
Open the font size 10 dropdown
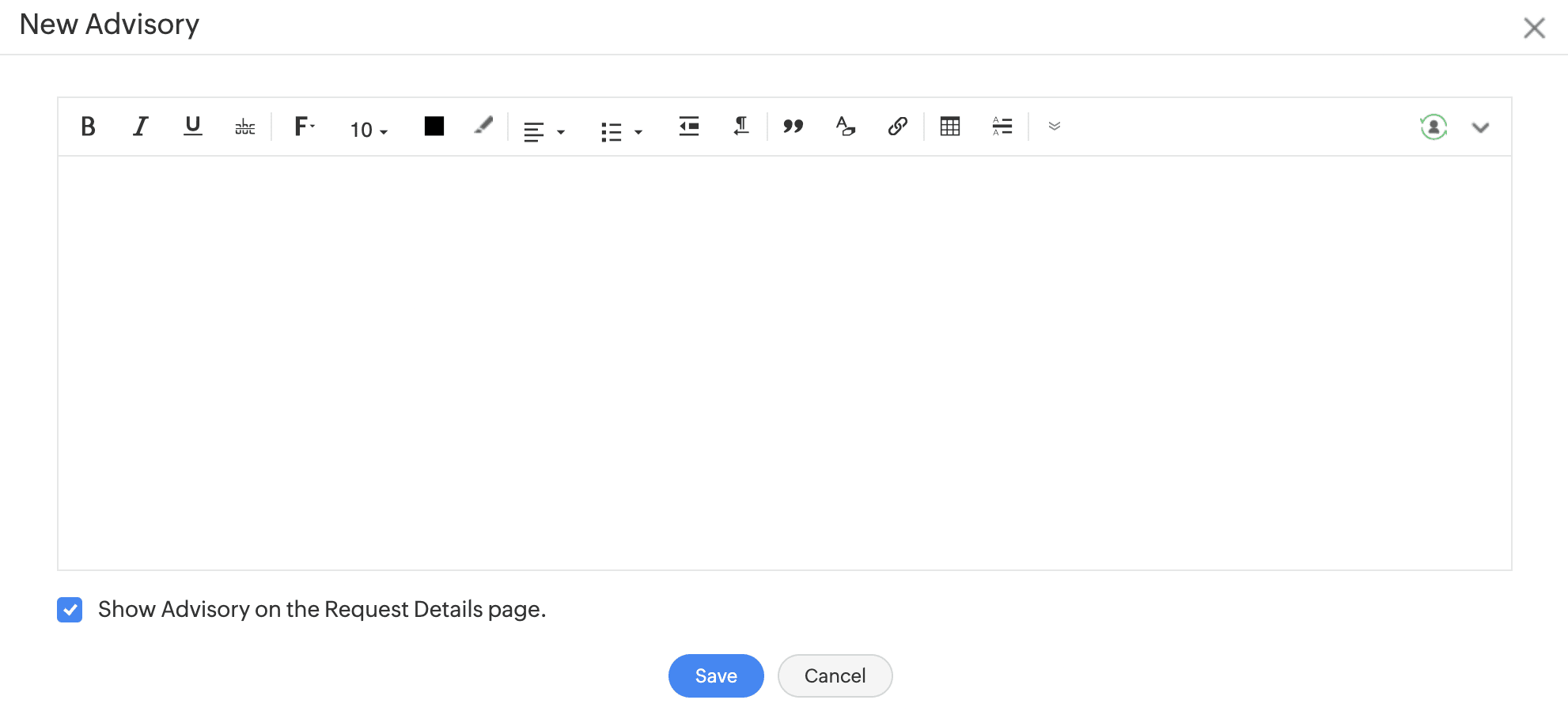[x=369, y=130]
